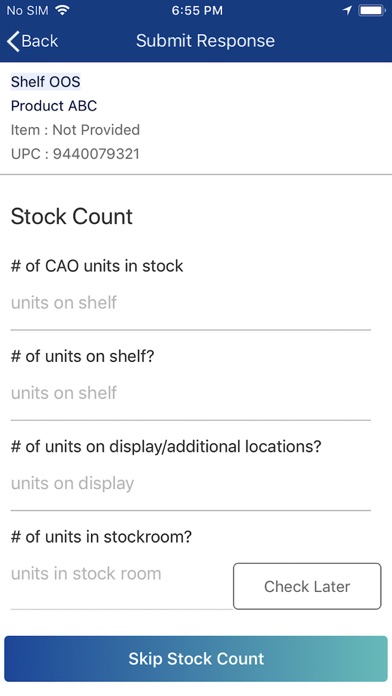Select the highlighted Shelf OOS text
392x696 pixels.
45,82
